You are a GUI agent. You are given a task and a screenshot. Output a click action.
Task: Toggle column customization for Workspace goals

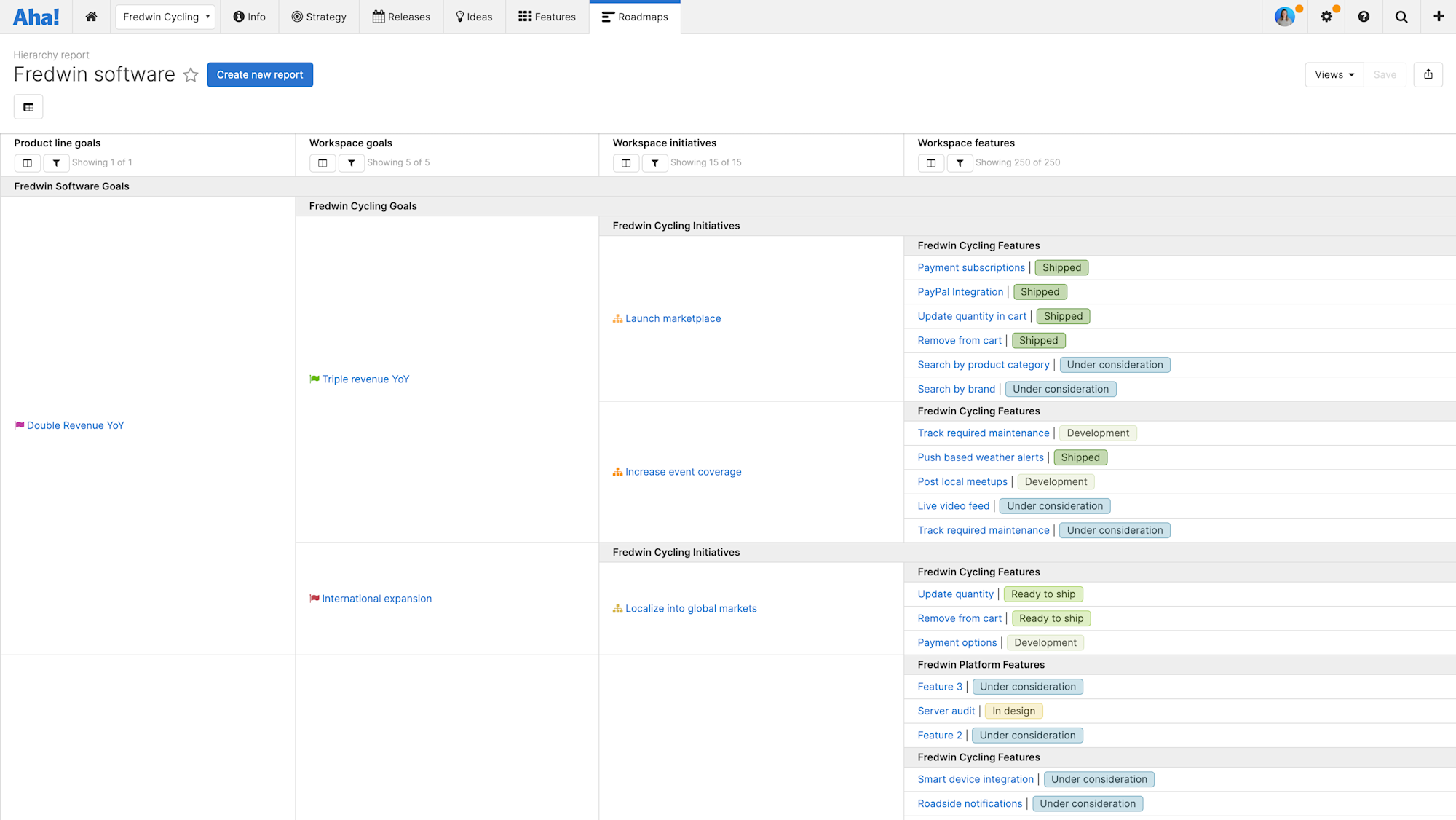(323, 163)
